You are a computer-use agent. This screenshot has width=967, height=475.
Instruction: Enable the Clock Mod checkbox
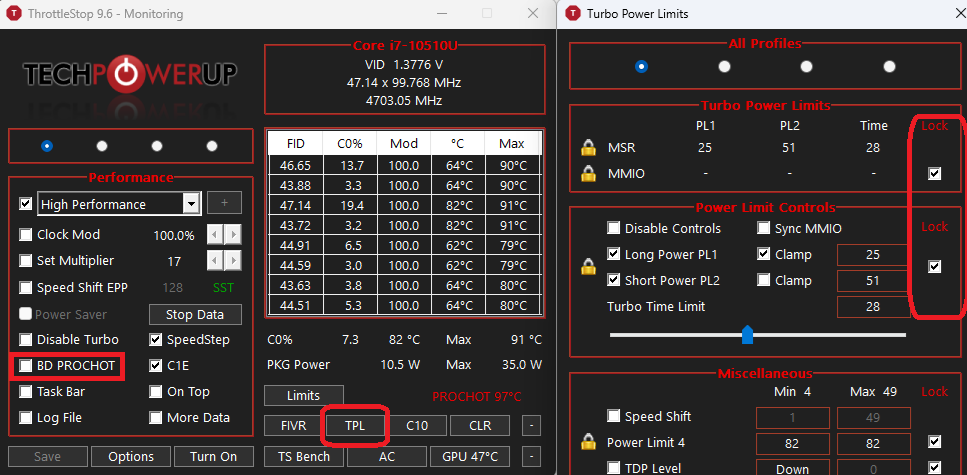pos(25,235)
